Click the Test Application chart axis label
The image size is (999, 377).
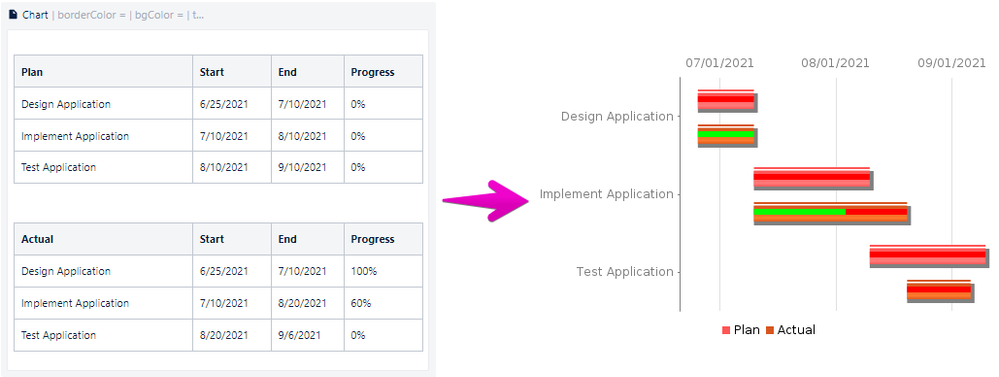coord(624,272)
